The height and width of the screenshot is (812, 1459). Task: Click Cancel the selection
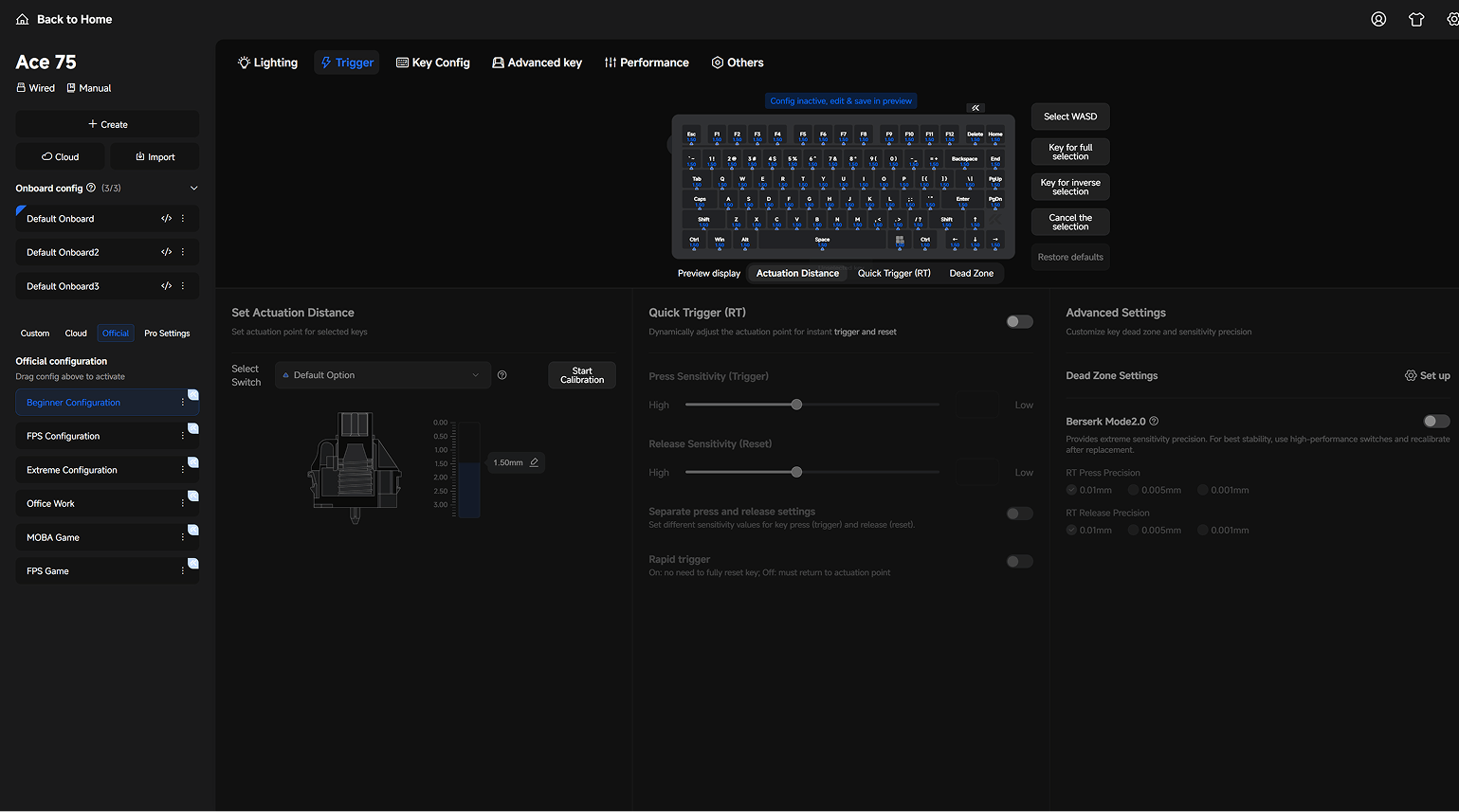[x=1070, y=222]
